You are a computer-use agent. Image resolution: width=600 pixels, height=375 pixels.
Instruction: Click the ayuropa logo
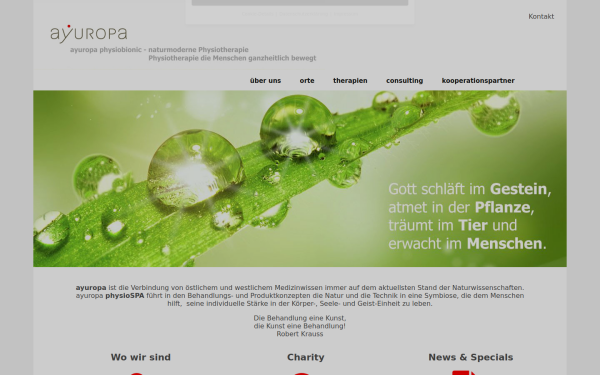point(89,34)
